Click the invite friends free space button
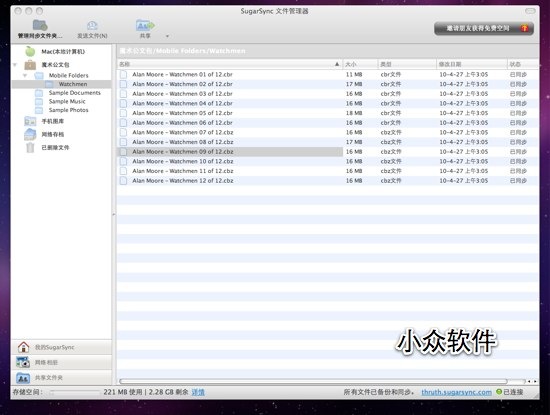The image size is (550, 415). (x=484, y=28)
